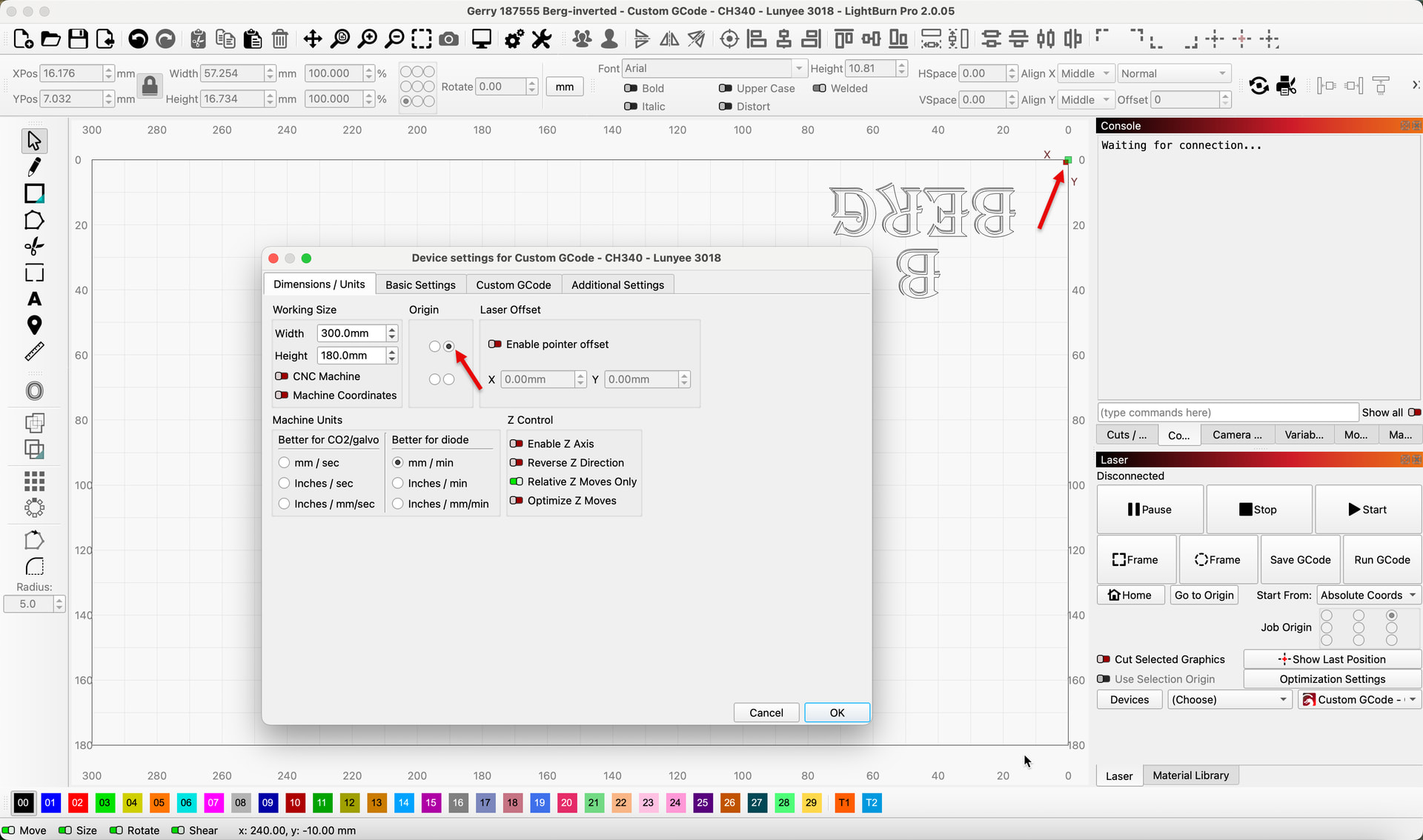
Task: Open Device Settings wrench-screwdriver icon
Action: point(542,39)
